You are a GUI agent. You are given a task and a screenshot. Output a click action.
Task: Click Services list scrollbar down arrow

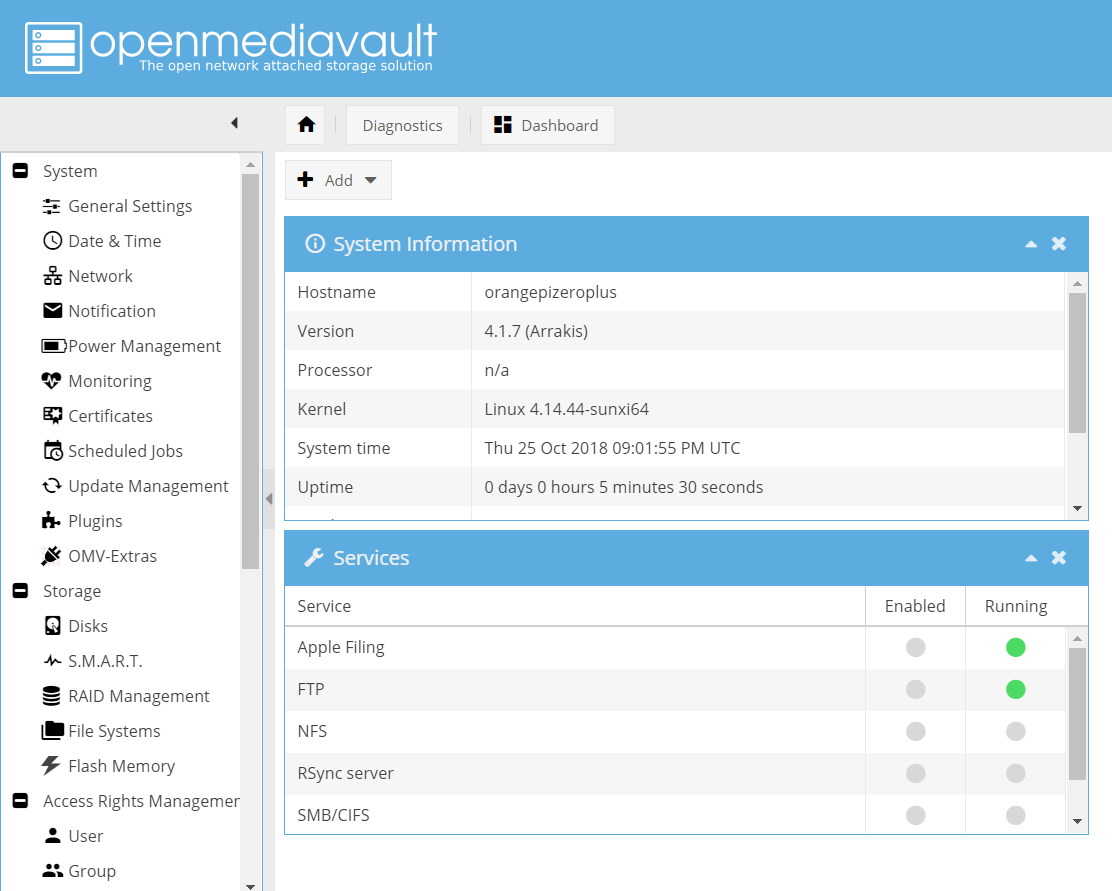click(1077, 821)
